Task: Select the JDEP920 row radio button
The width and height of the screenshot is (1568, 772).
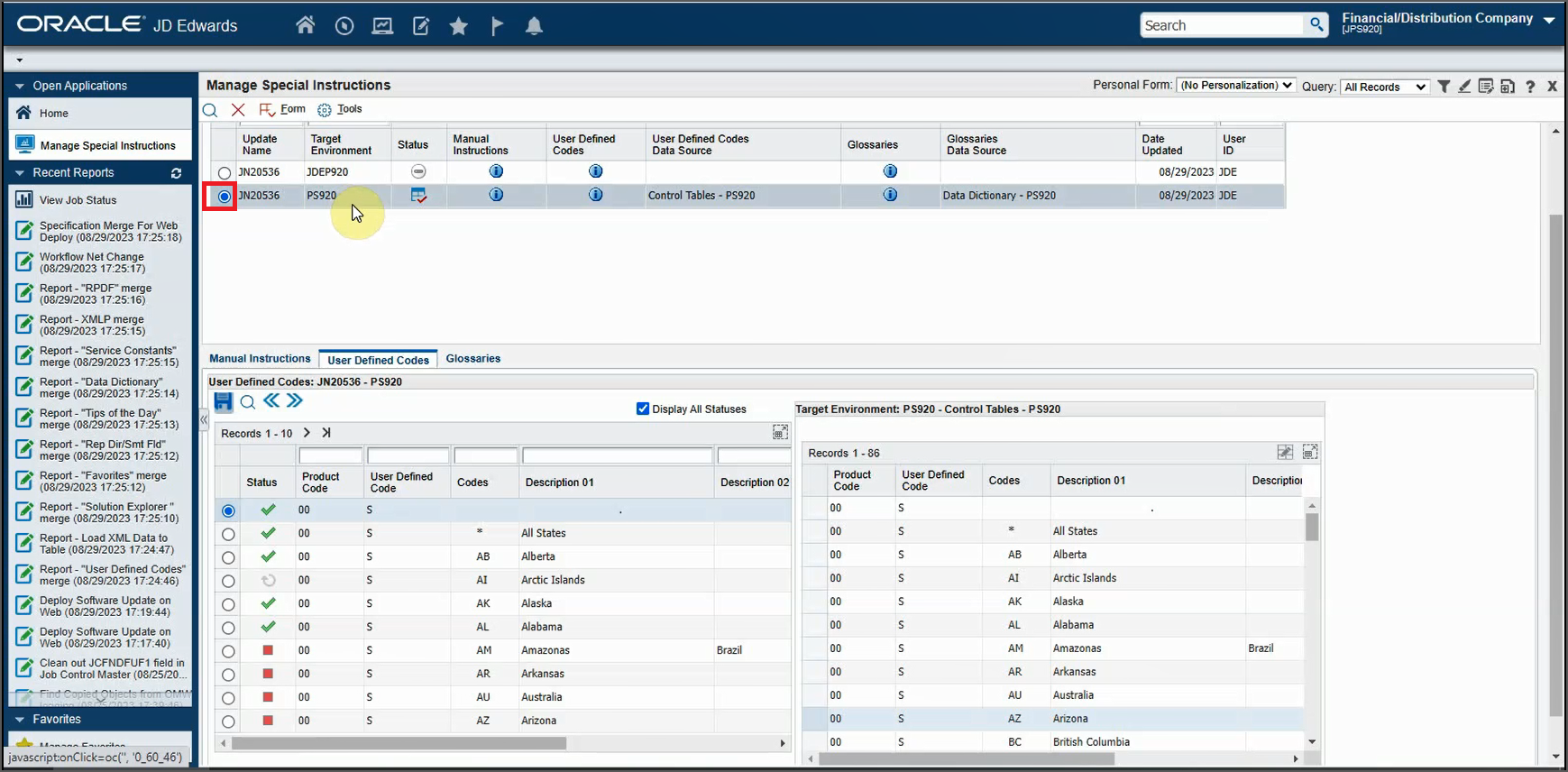Action: pos(225,172)
